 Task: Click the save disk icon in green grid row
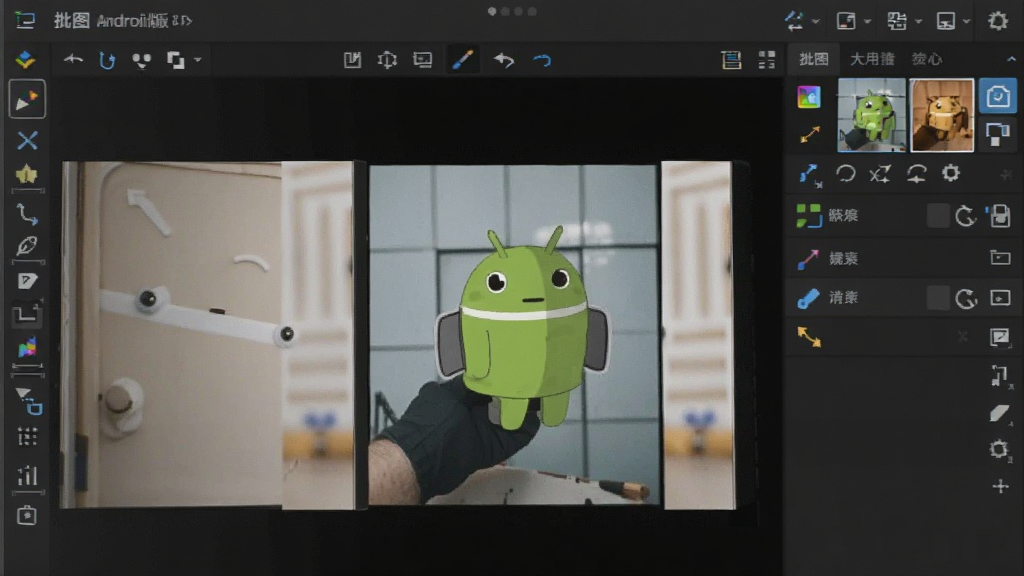click(x=999, y=216)
